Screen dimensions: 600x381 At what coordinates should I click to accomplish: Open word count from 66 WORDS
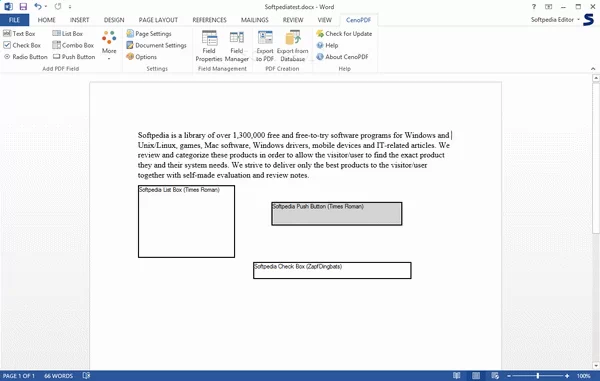coord(58,376)
